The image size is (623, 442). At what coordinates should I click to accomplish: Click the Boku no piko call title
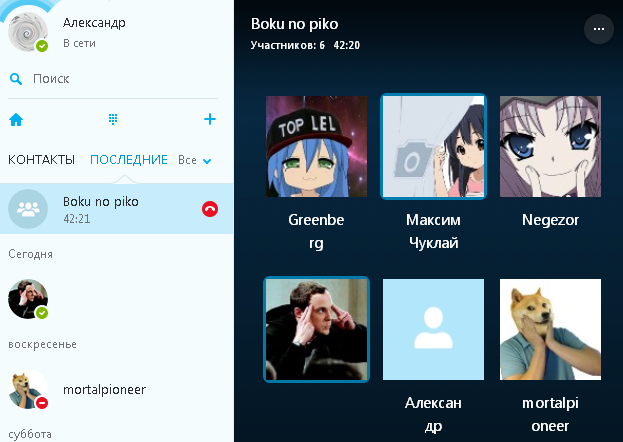coord(294,24)
